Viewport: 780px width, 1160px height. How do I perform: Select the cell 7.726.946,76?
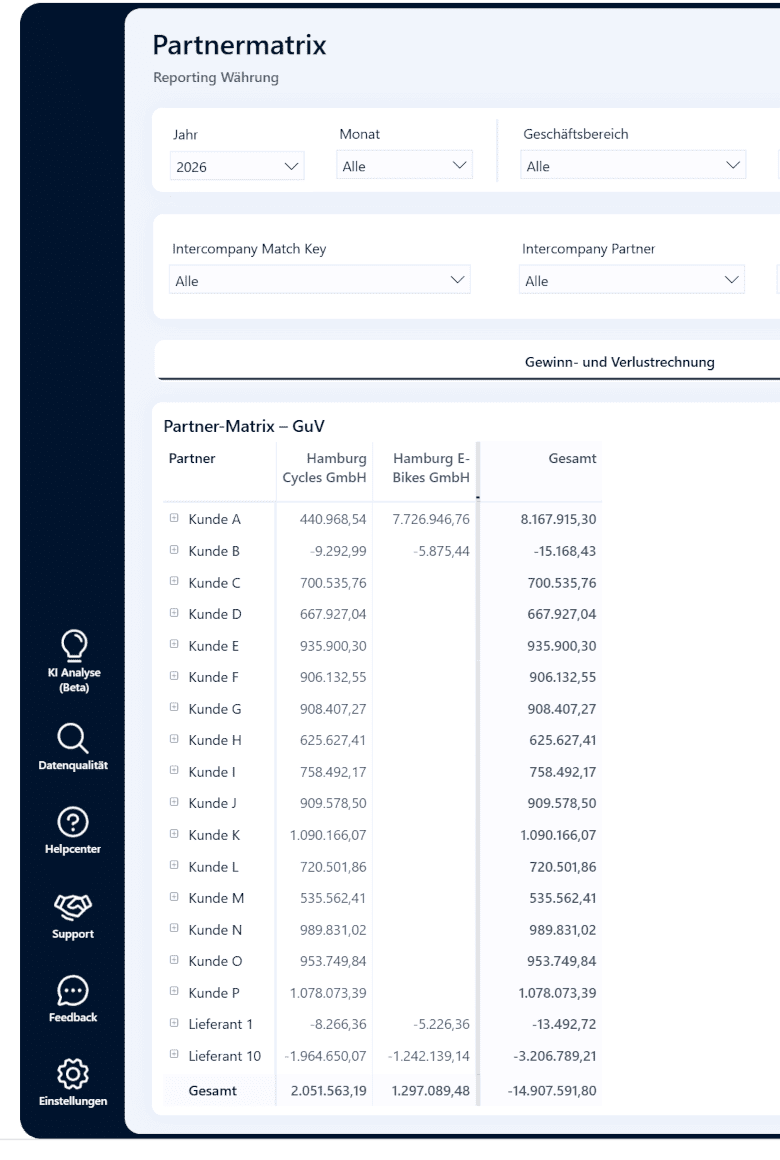(431, 519)
